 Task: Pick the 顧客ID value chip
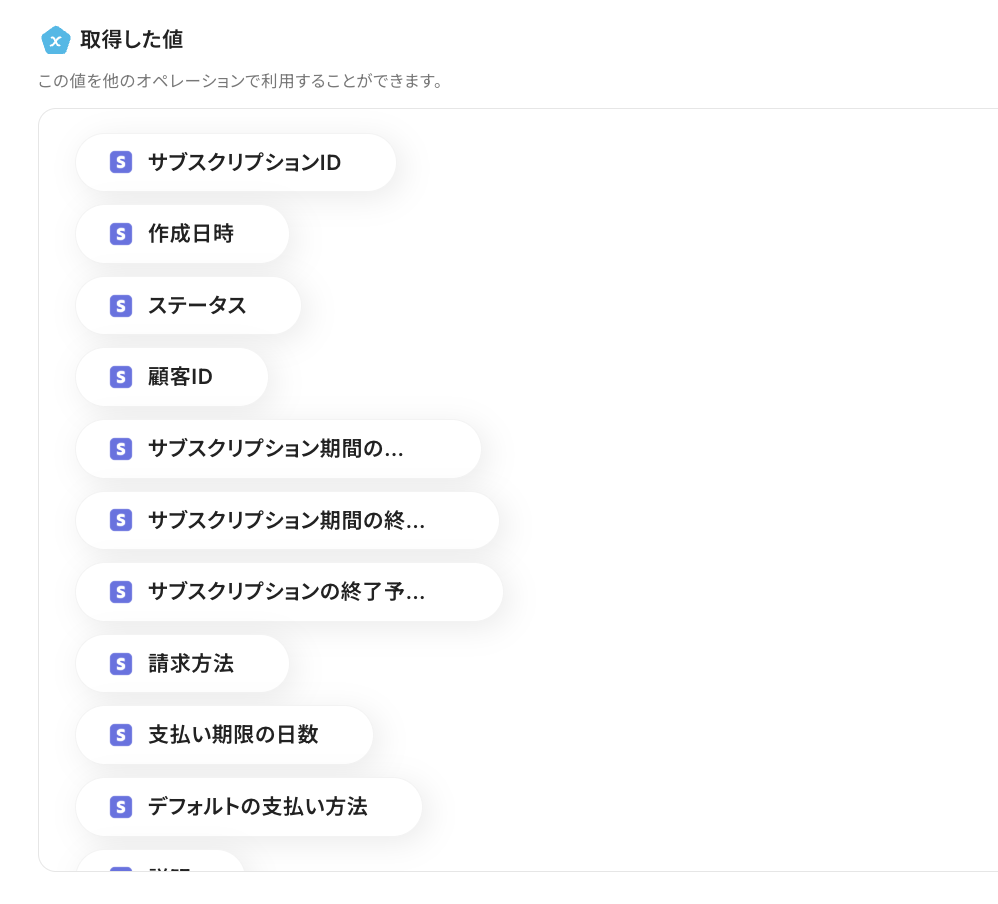coord(180,377)
